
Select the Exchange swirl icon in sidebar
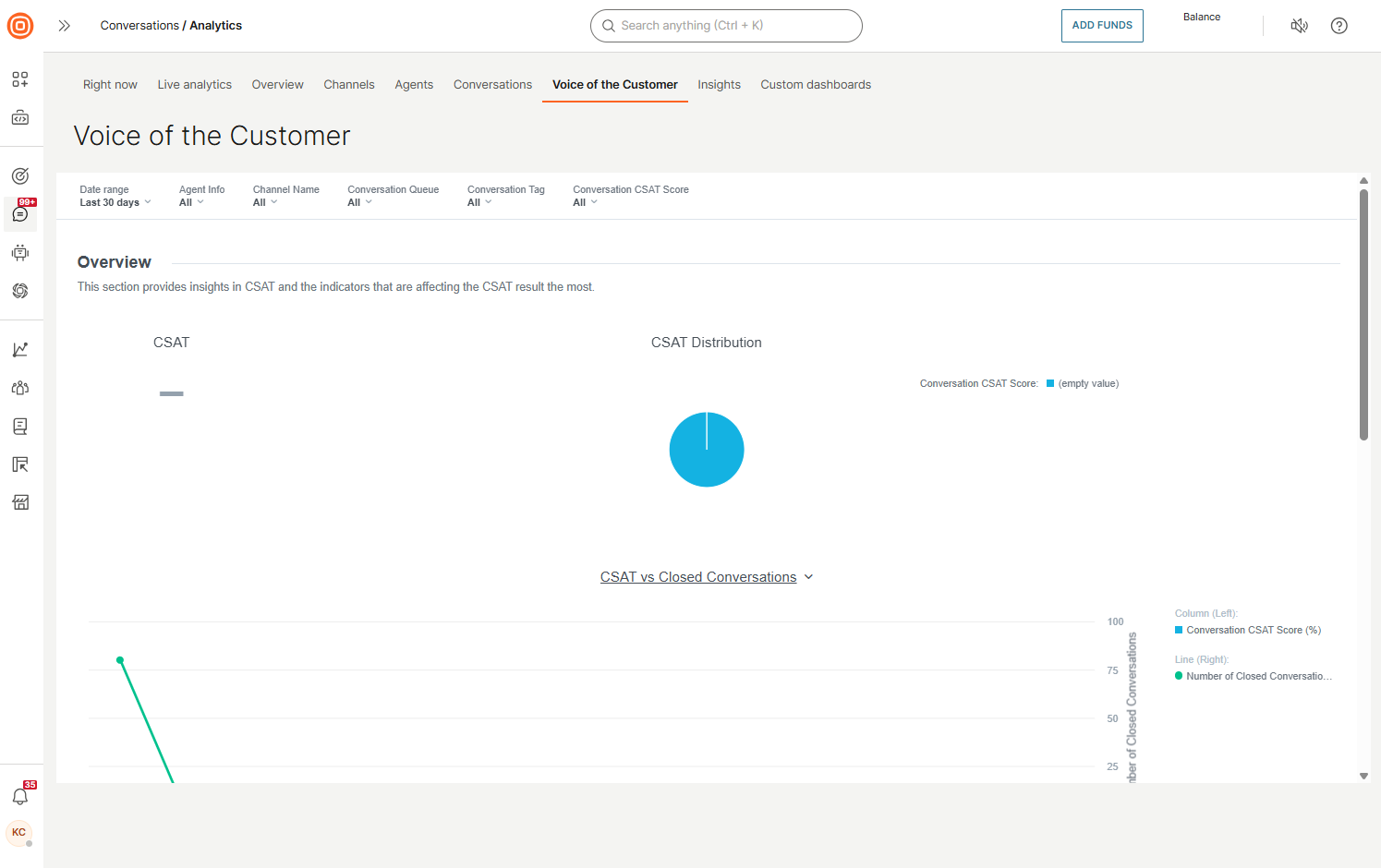point(19,291)
